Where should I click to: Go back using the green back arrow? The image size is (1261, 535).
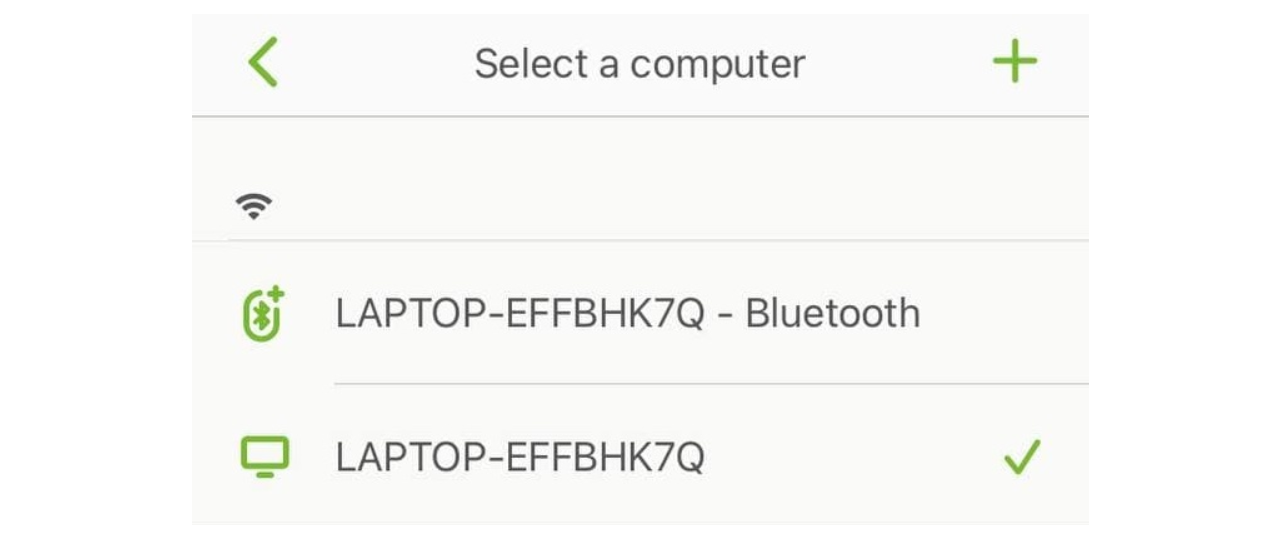click(x=263, y=63)
